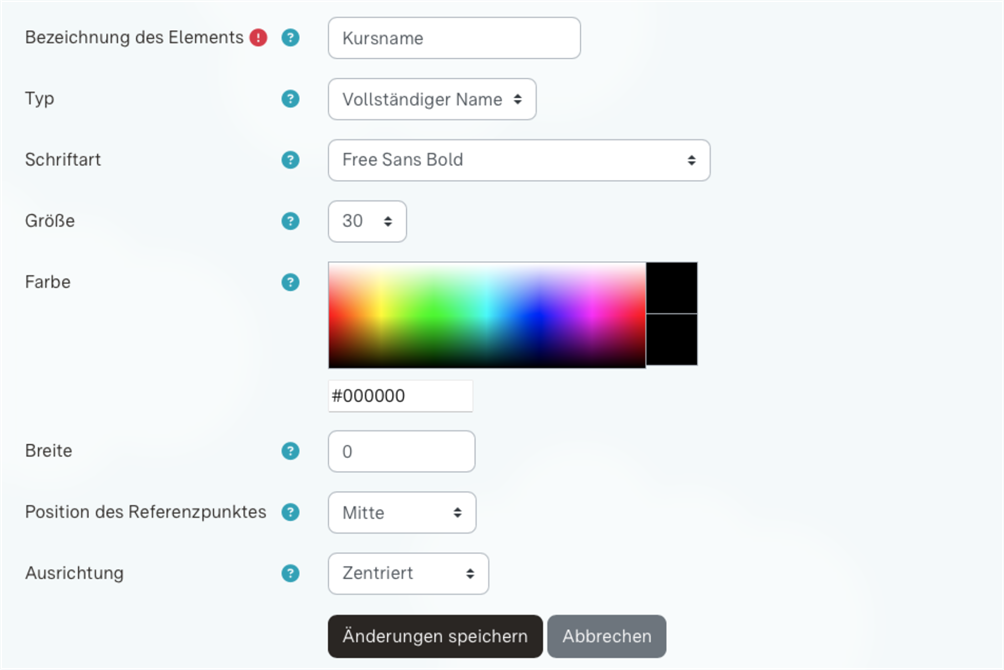Open the Typ dropdown showing Vollständiger Name
The width and height of the screenshot is (1004, 670).
point(432,99)
